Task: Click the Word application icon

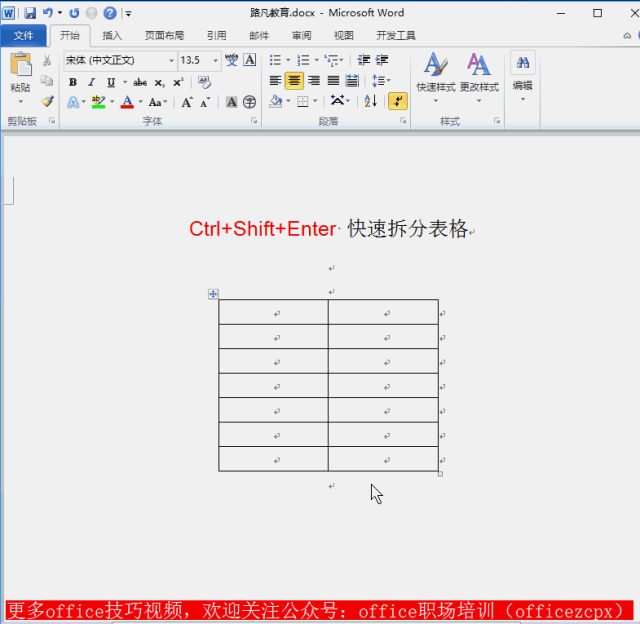Action: click(9, 13)
